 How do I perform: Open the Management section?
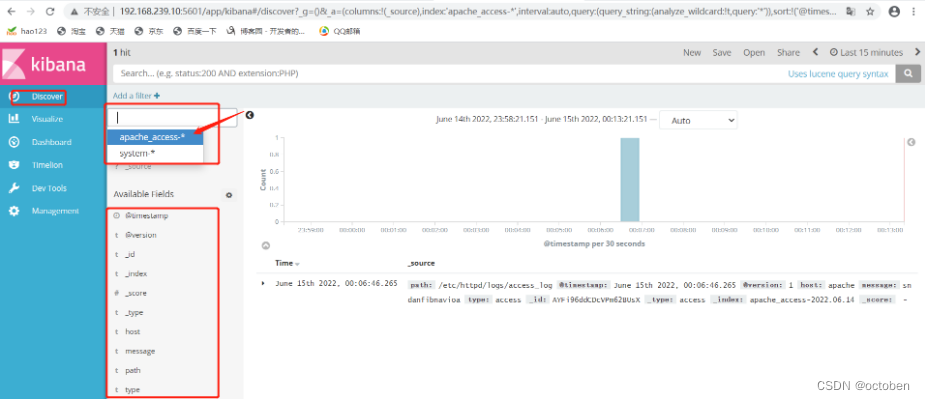[x=53, y=211]
